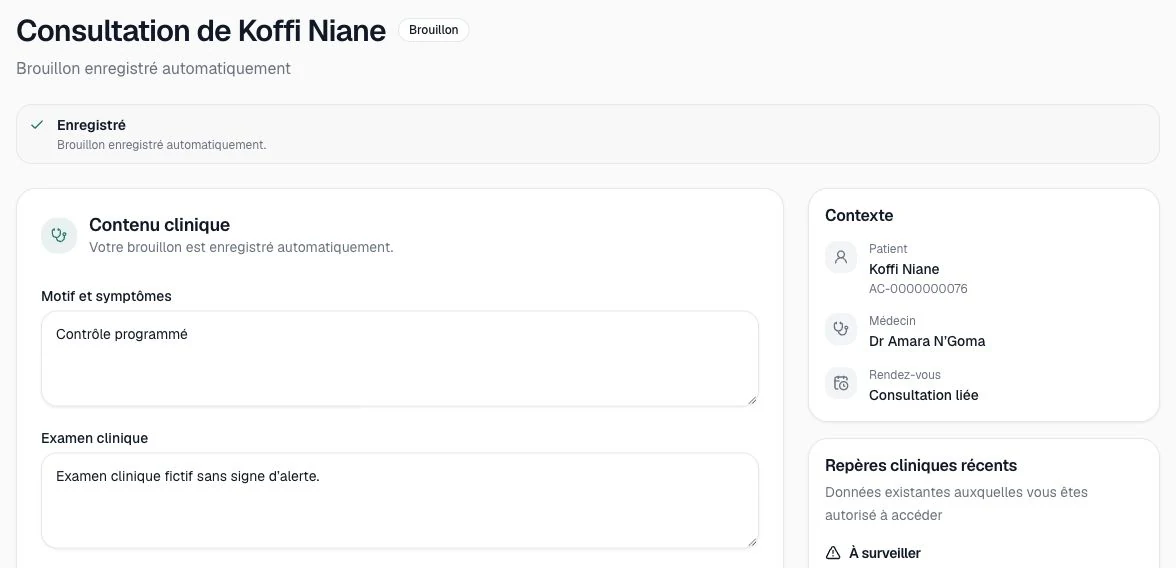
Task: Click the Examen clinique label
Action: (94, 438)
